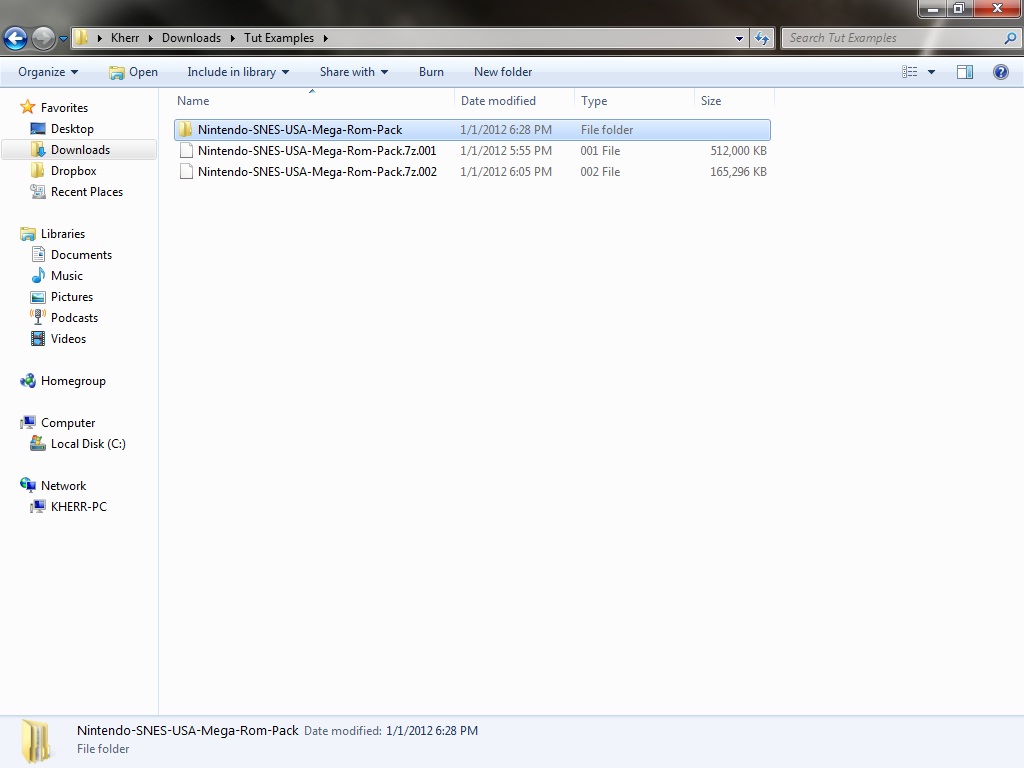This screenshot has height=768, width=1024.
Task: Click the New folder button
Action: click(502, 72)
